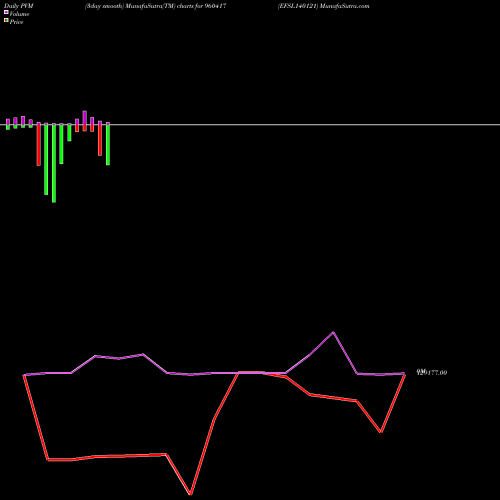The height and width of the screenshot is (500, 500).
Task: Click the '(EFSL140121) MunafaSutra.com' text
Action: pos(323,6)
